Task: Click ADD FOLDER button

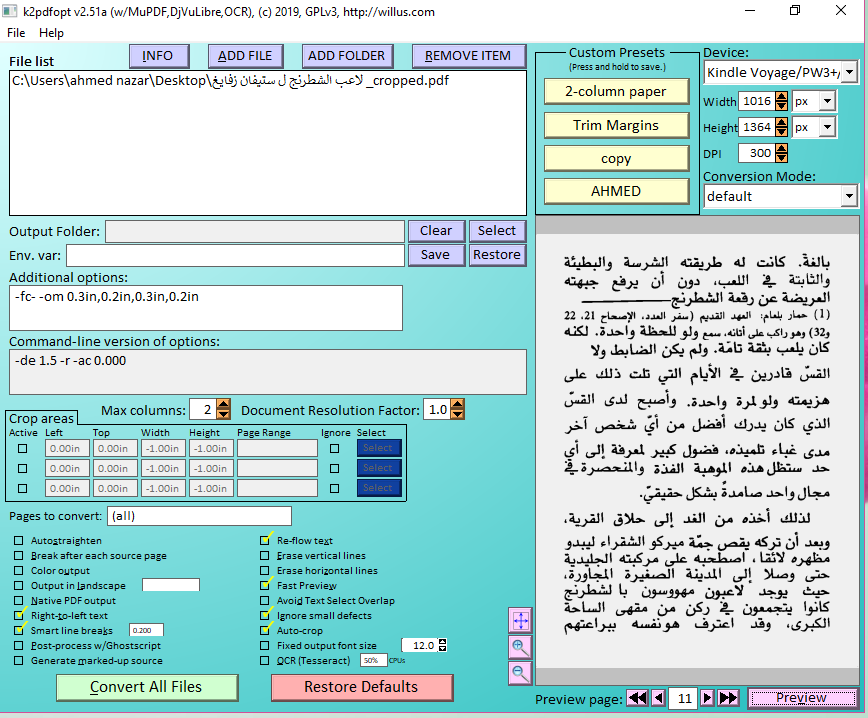Action: [347, 56]
